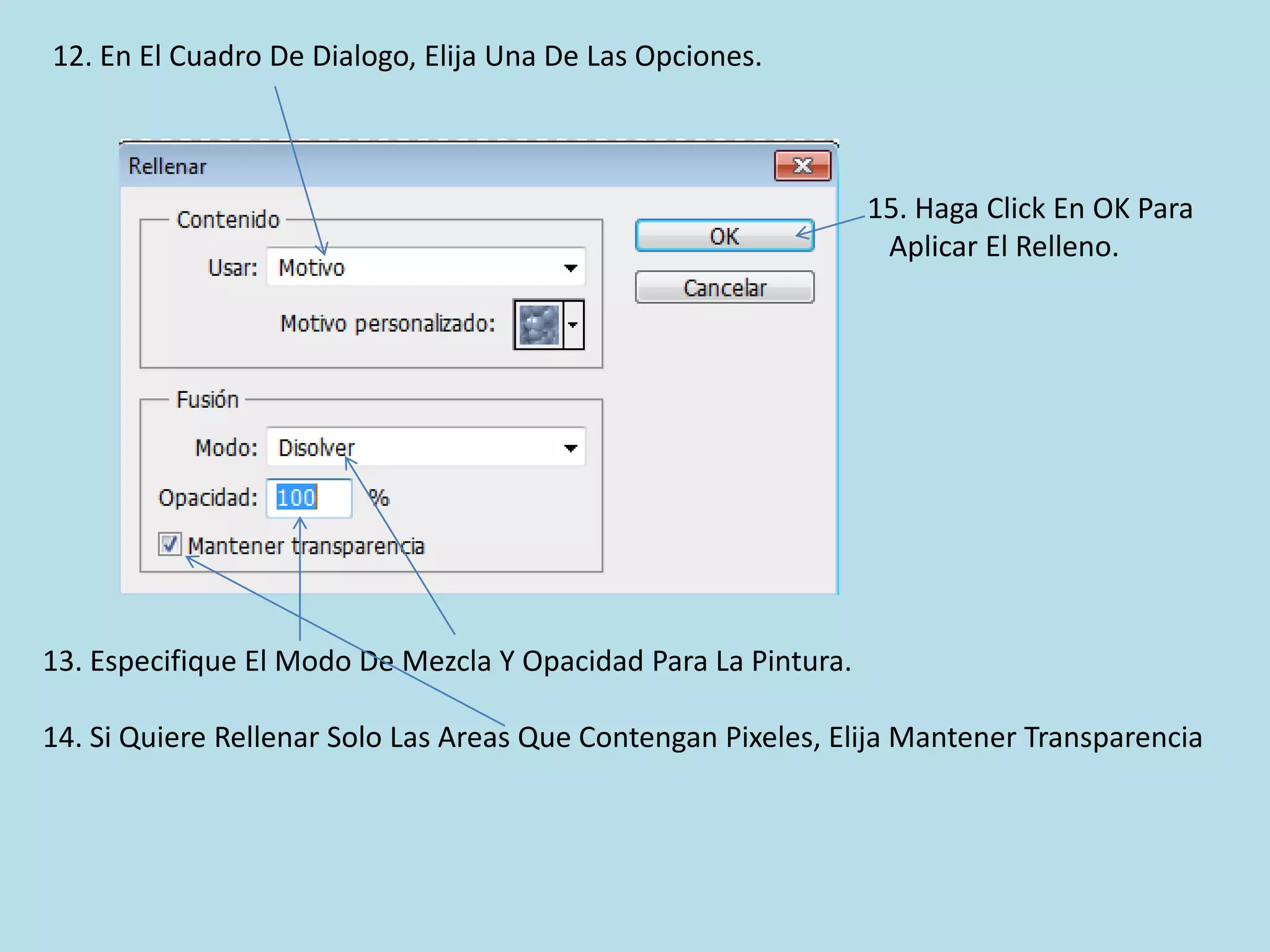Screen dimensions: 1270x952
Task: Open the Modo dropdown showing Disolver
Action: pos(426,447)
